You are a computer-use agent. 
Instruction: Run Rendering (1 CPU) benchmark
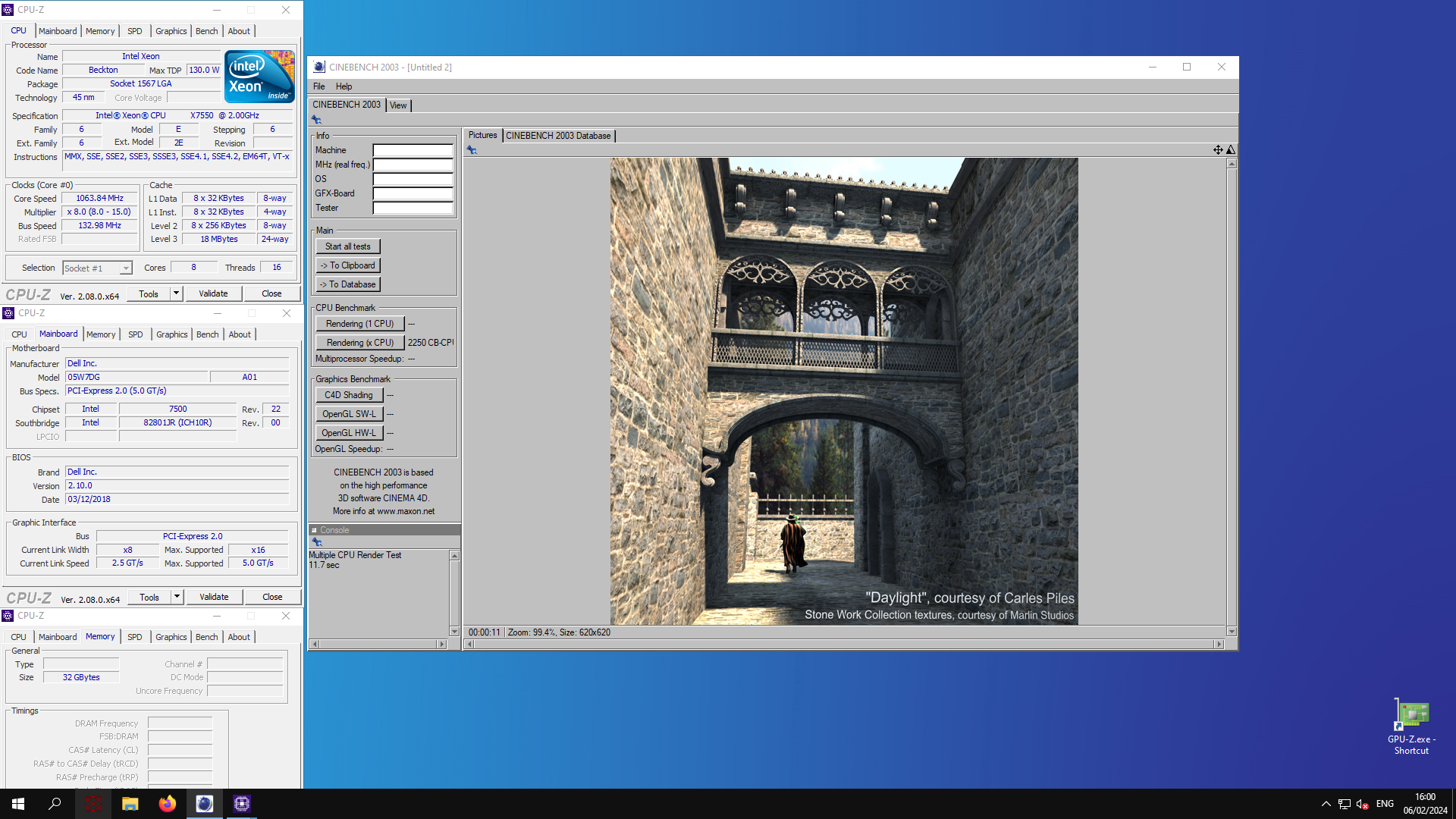(359, 324)
